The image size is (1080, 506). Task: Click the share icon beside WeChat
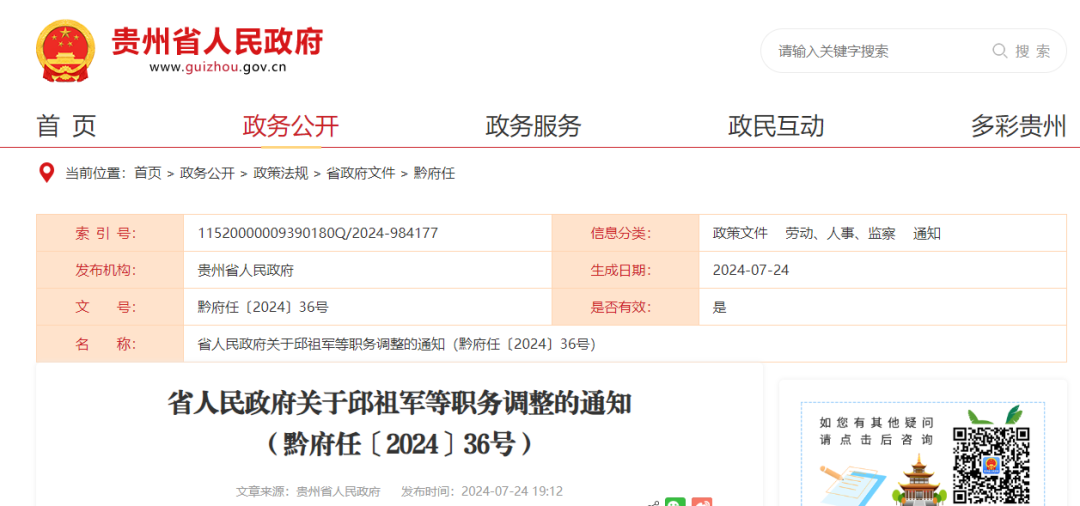click(652, 502)
